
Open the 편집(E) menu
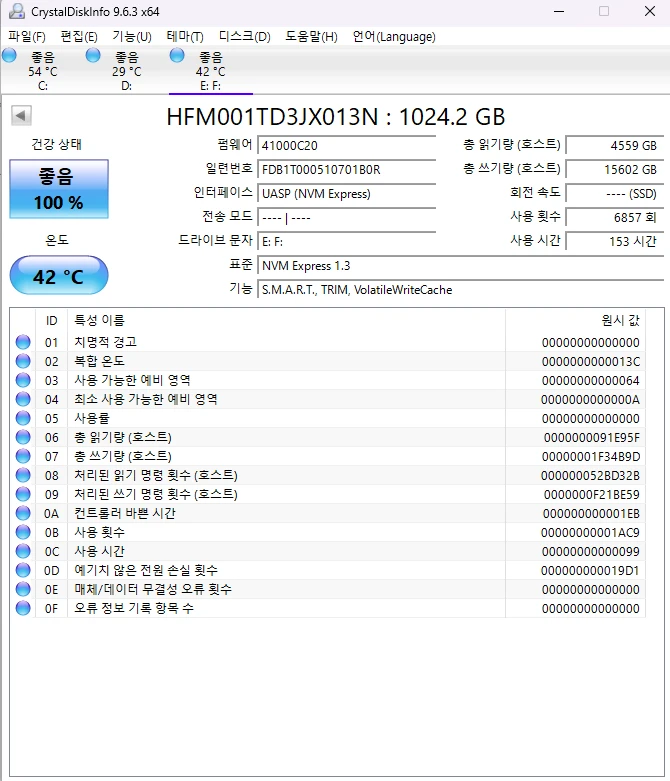pyautogui.click(x=79, y=37)
